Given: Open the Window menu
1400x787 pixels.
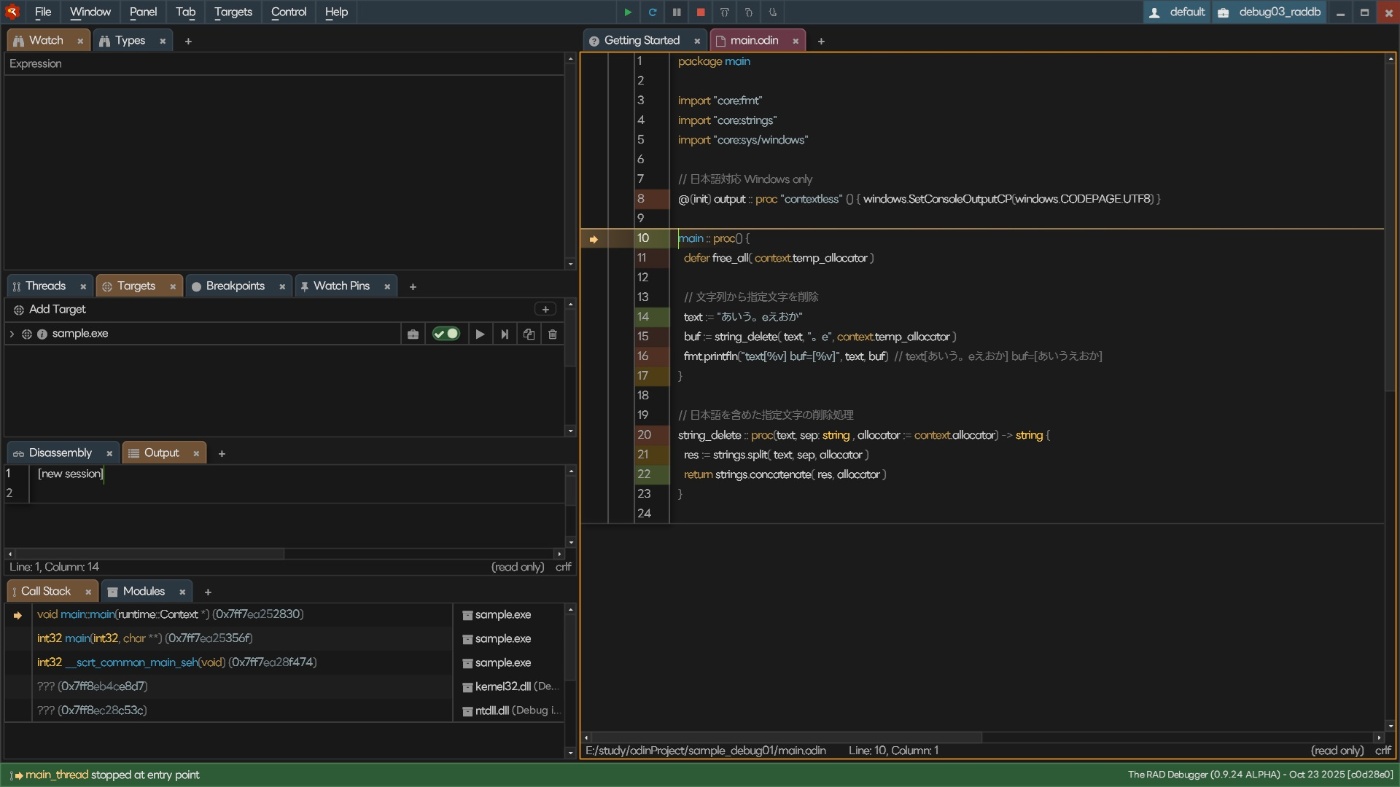Looking at the screenshot, I should [x=90, y=12].
